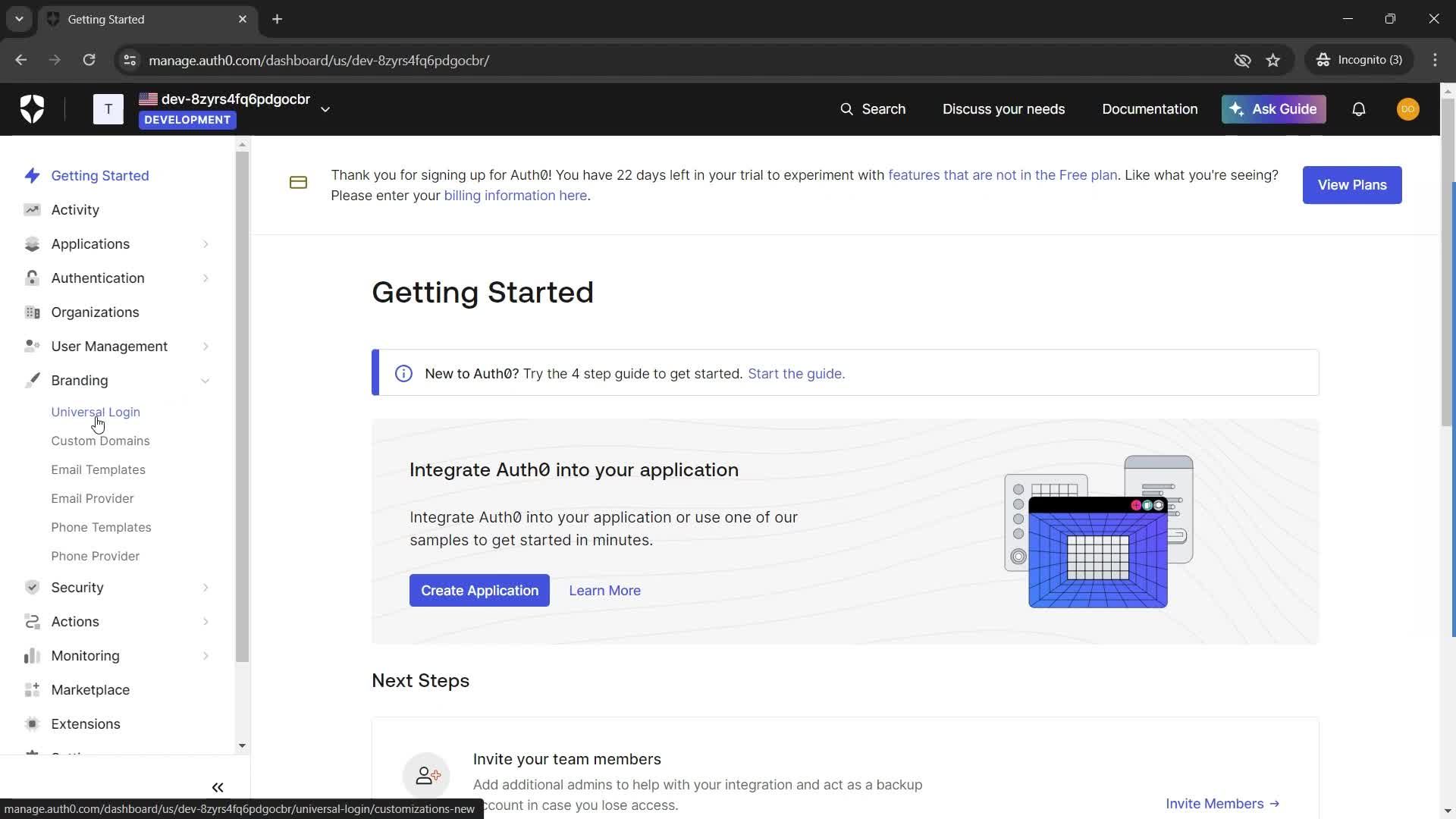Click the main page vertical scrollbar
The height and width of the screenshot is (819, 1456).
(1448, 262)
